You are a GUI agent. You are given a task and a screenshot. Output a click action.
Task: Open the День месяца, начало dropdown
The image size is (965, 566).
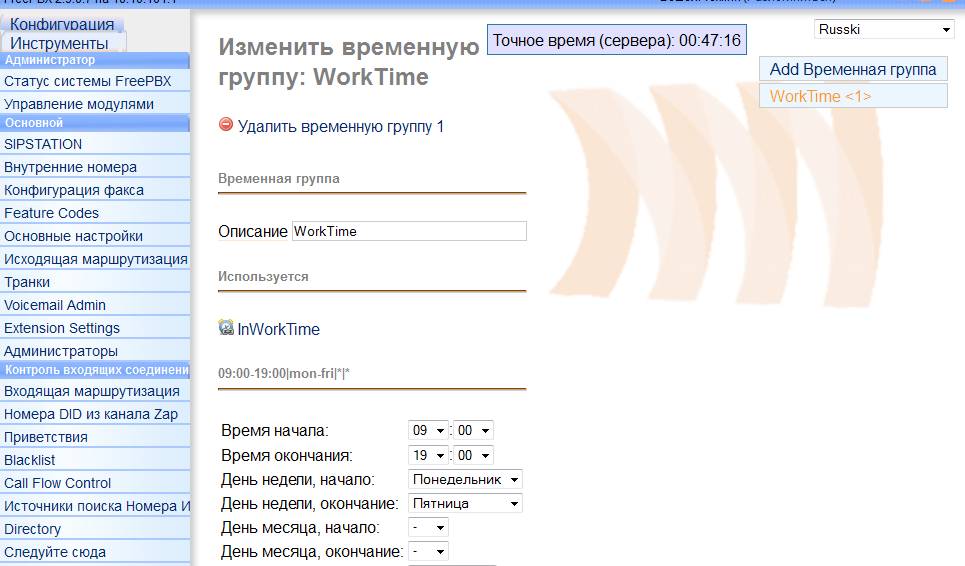(x=428, y=527)
